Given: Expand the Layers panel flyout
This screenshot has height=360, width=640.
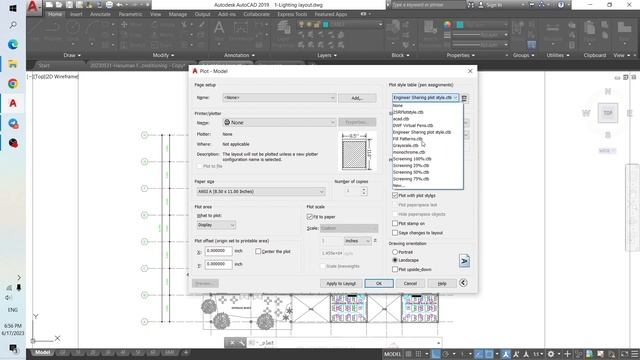Looking at the screenshot, I should 327,55.
